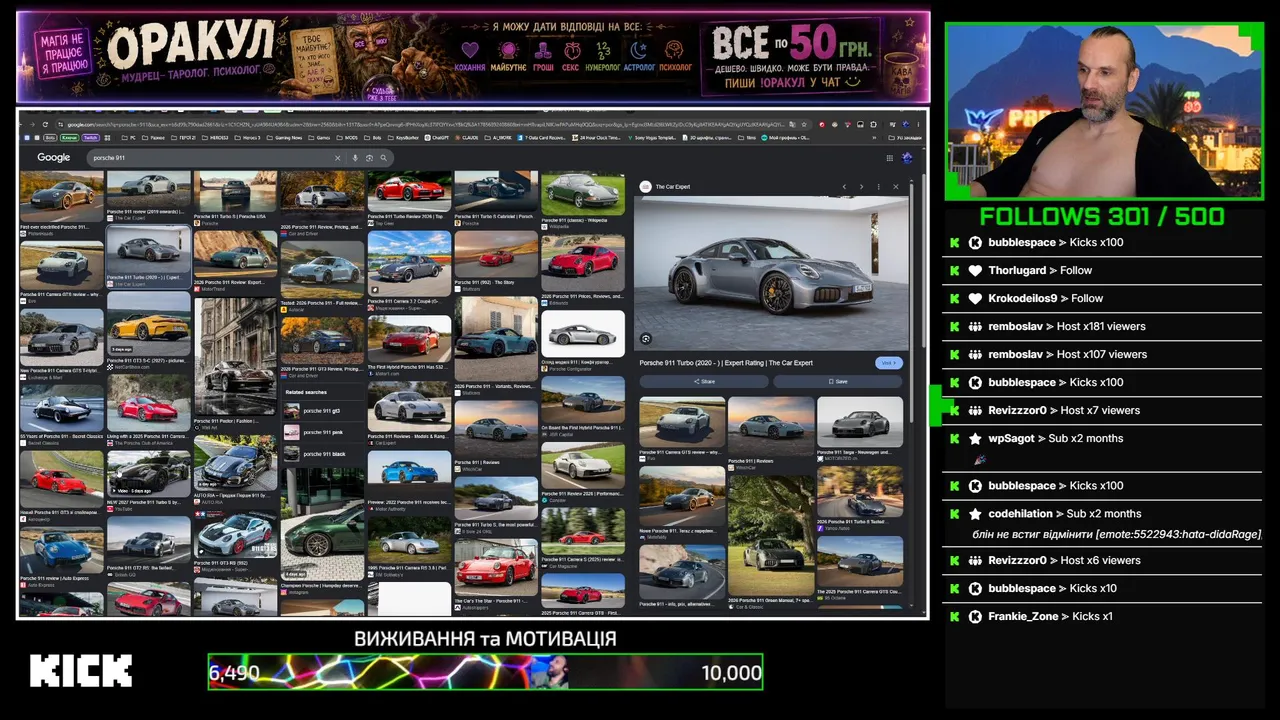Open related search porsche 911 gt3
The width and height of the screenshot is (1280, 720).
(322, 411)
